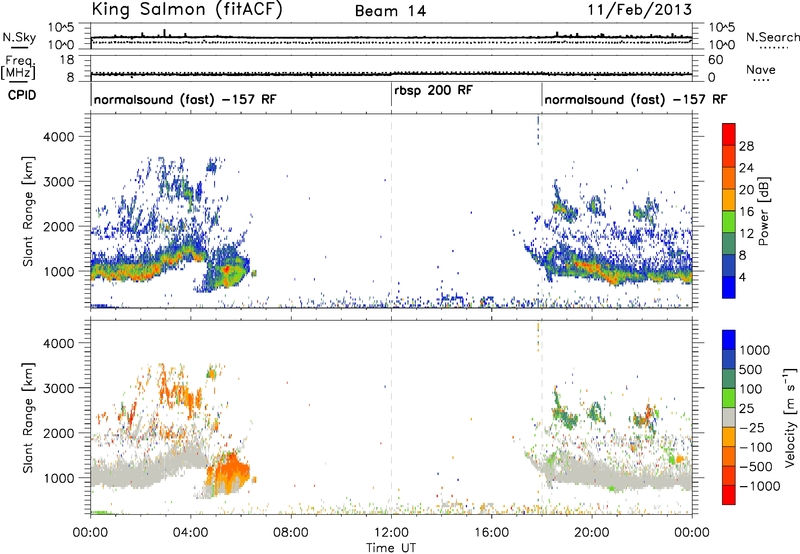Click the "04:00" time axis label
This screenshot has width=800, height=554.
pyautogui.click(x=190, y=533)
